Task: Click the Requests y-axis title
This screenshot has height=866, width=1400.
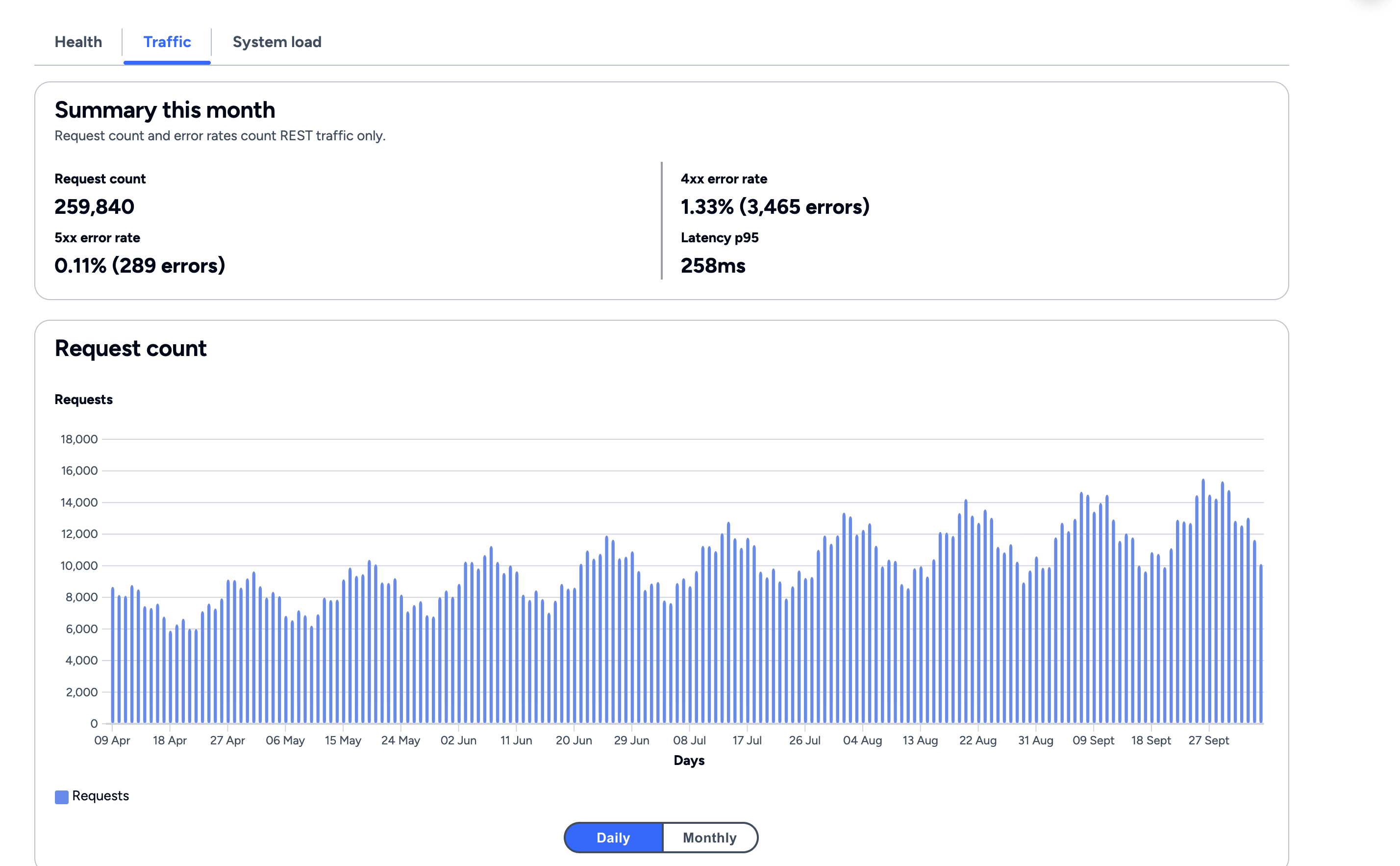Action: pyautogui.click(x=83, y=399)
